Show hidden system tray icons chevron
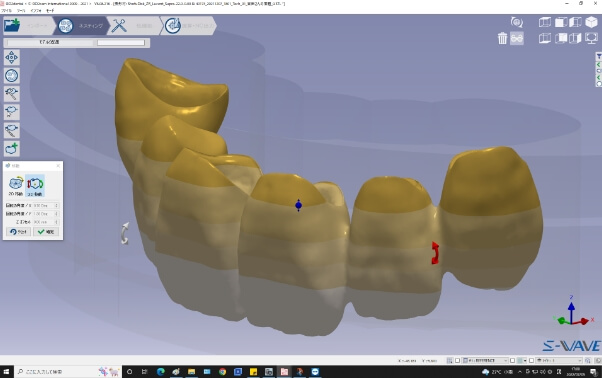Screen dimensions: 602x378 coord(519,371)
